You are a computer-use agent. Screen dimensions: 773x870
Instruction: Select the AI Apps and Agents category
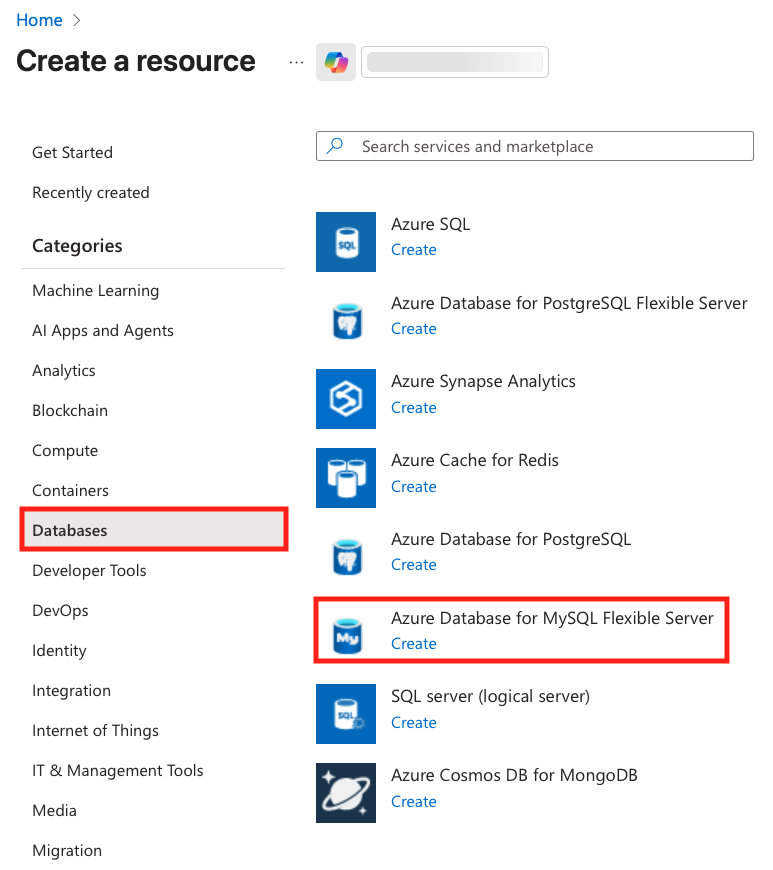coord(103,331)
